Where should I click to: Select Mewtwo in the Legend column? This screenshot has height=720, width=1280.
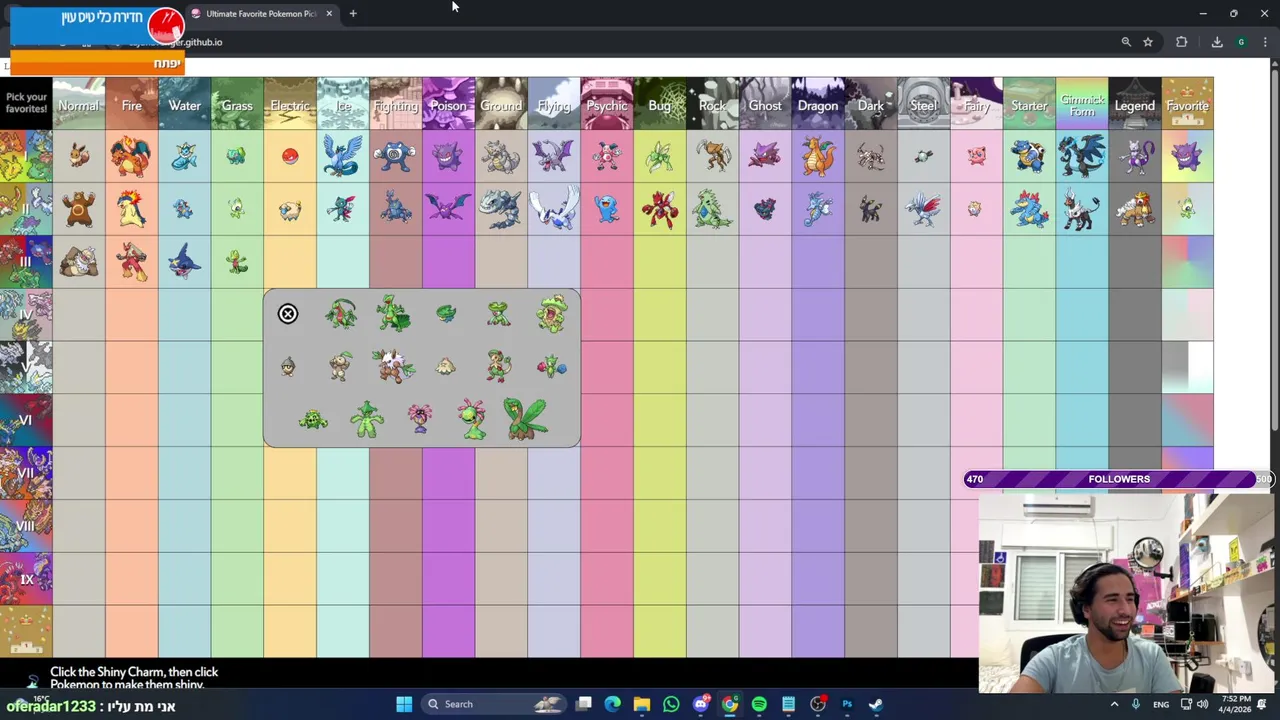pos(1135,157)
